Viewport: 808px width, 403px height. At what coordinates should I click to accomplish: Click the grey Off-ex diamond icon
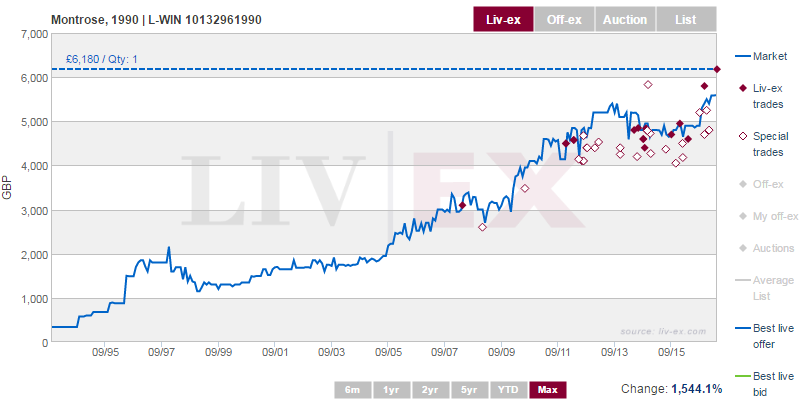(x=743, y=184)
